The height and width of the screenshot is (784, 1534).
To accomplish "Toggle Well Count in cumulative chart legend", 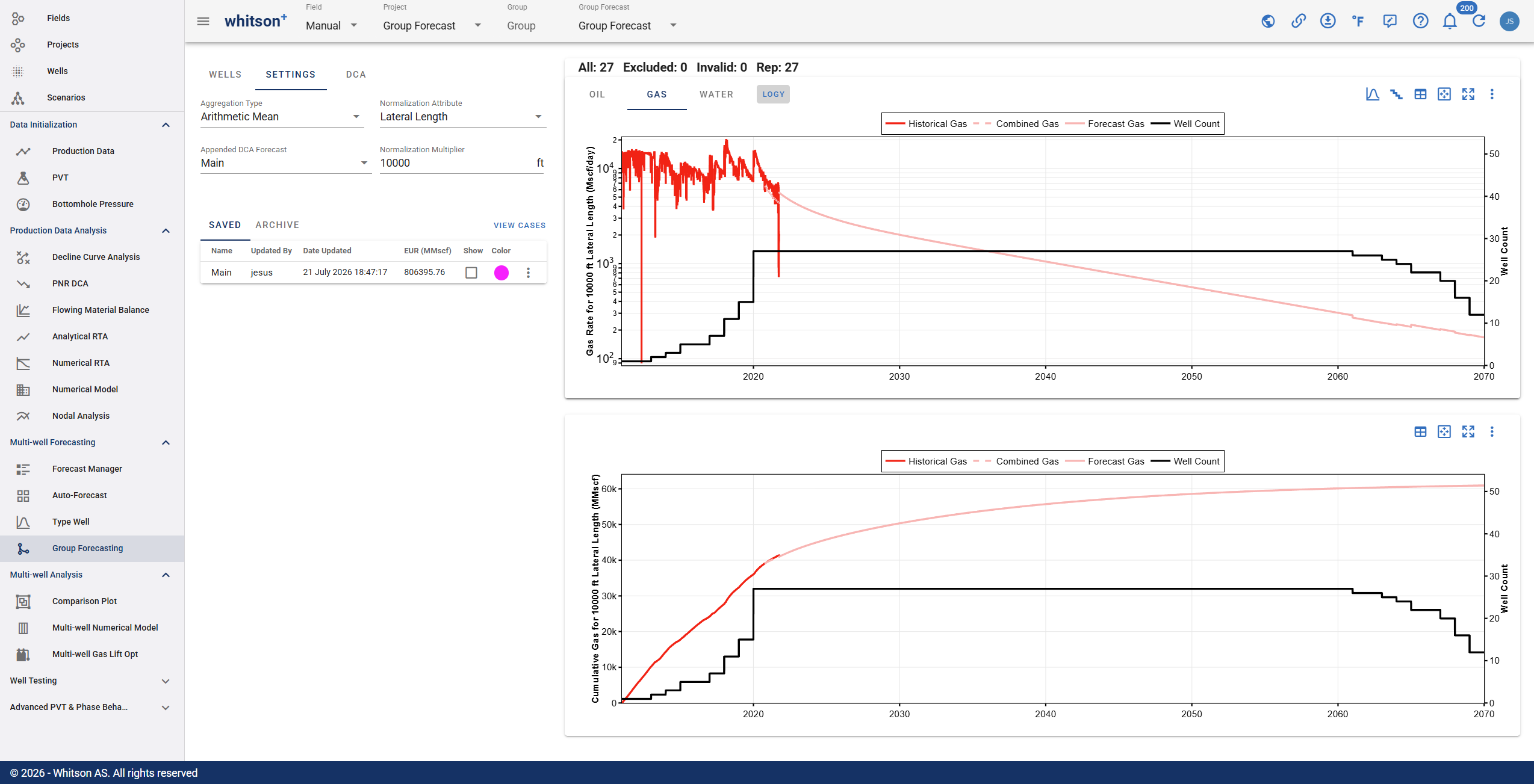I will 1185,461.
